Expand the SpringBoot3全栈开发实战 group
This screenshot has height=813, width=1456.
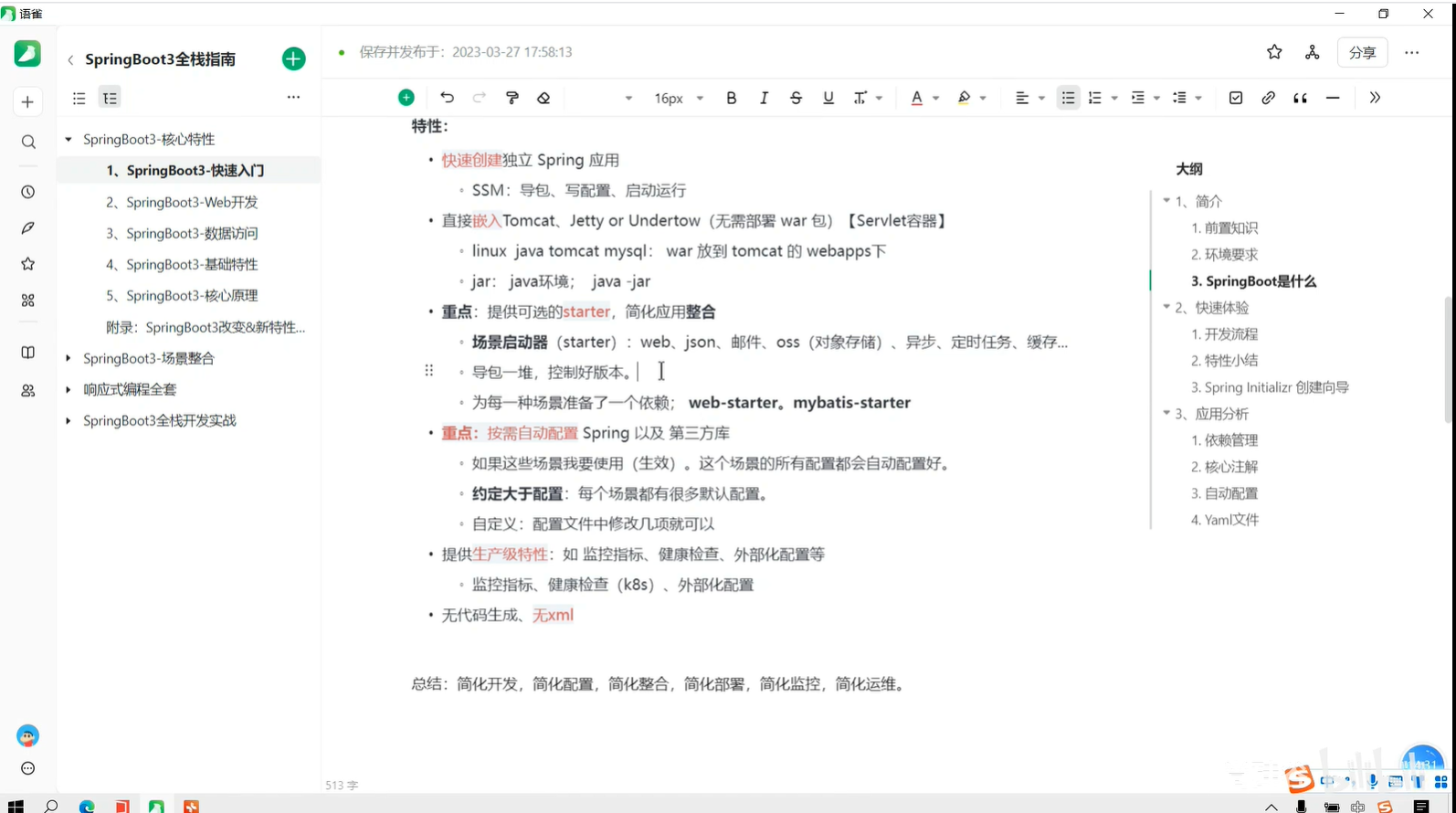pyautogui.click(x=69, y=420)
